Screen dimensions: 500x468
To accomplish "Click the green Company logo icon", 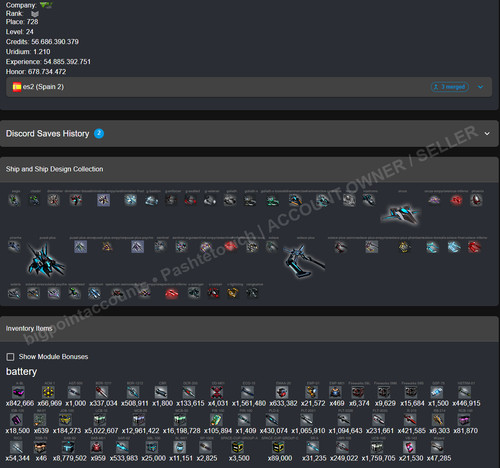I will [x=46, y=5].
